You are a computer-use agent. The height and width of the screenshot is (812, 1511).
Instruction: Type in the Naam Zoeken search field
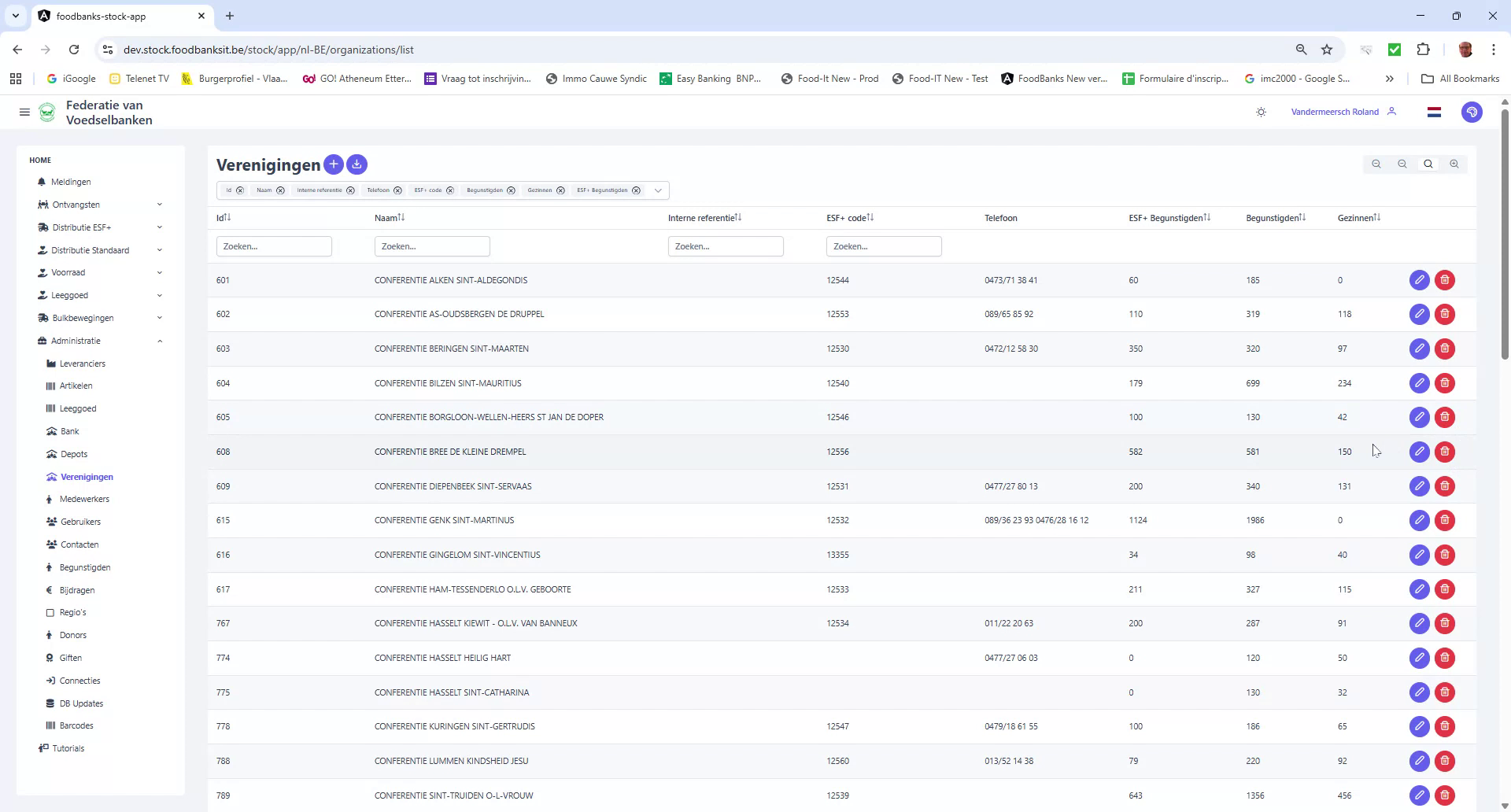[x=432, y=245]
